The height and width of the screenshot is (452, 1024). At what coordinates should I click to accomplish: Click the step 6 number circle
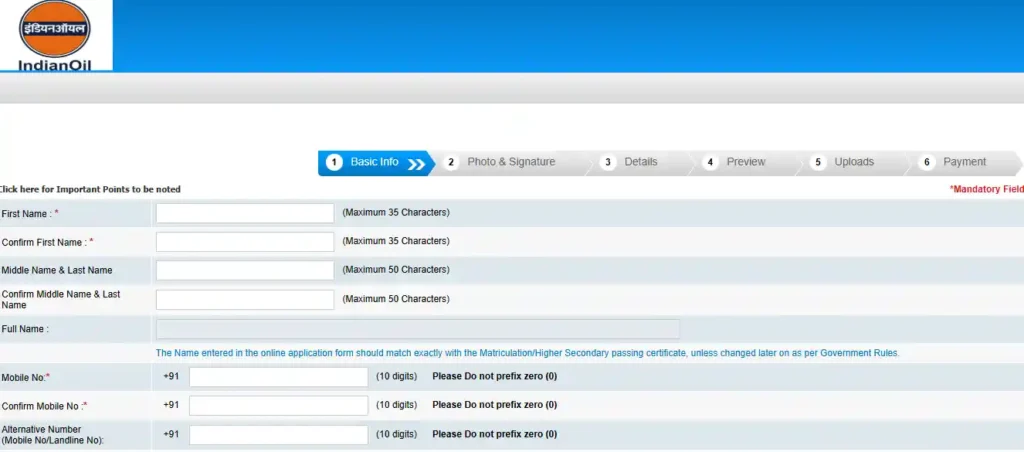[927, 162]
